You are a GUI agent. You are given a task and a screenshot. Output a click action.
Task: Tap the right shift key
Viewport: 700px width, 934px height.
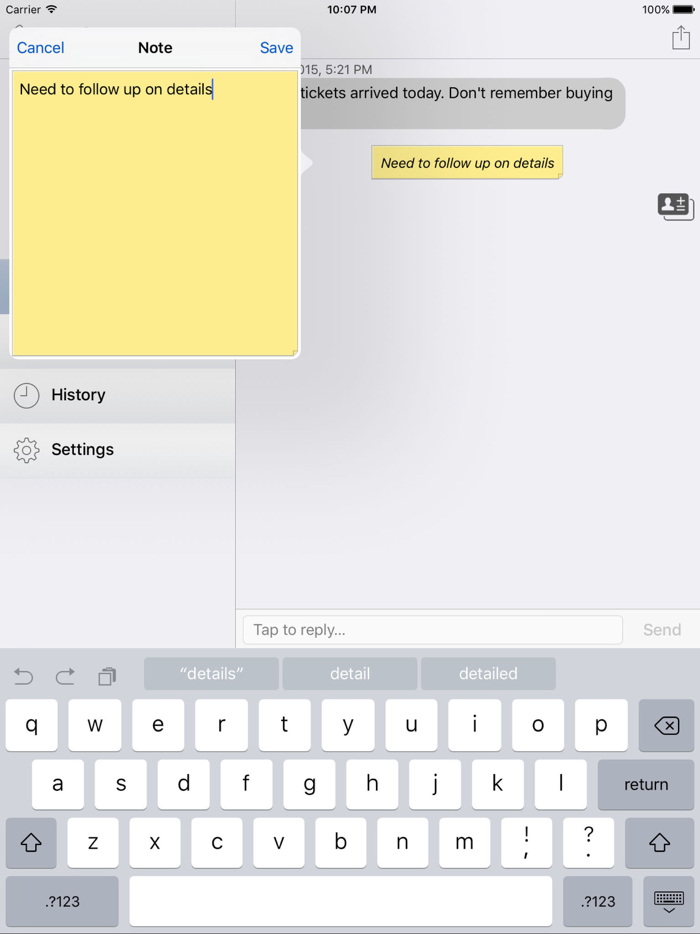pyautogui.click(x=659, y=842)
